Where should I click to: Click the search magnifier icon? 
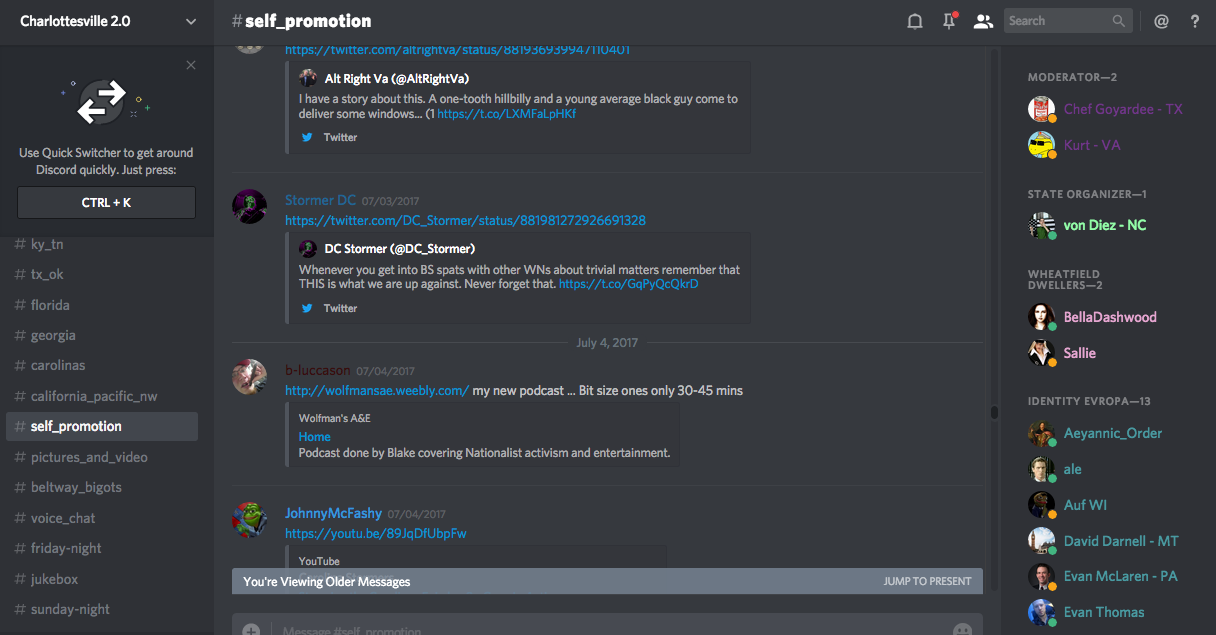pyautogui.click(x=1119, y=21)
